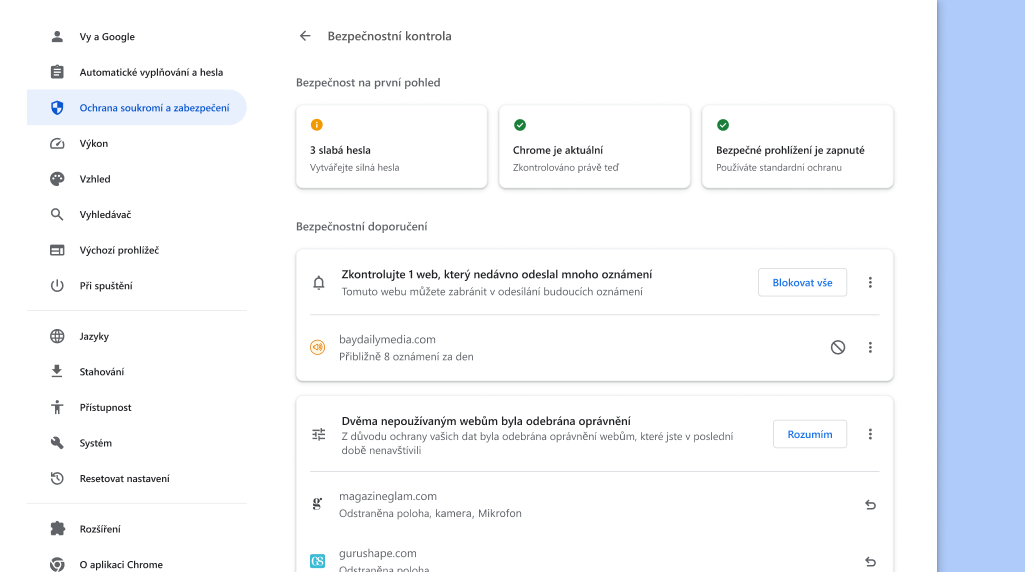Click the shield icon for Ochrana soukromí
This screenshot has height=572, width=1025.
(x=57, y=108)
